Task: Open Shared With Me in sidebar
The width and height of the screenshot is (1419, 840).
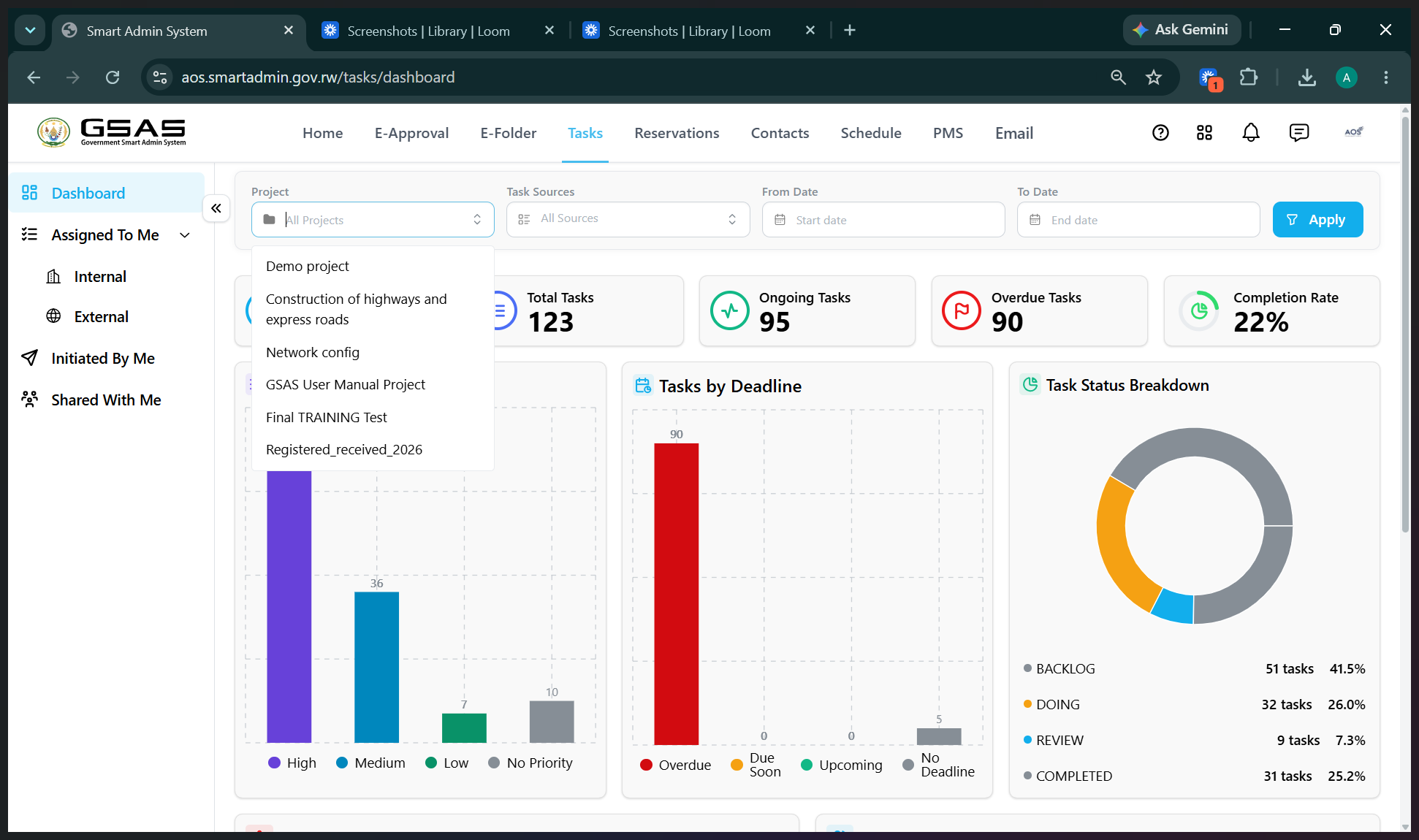Action: point(106,400)
